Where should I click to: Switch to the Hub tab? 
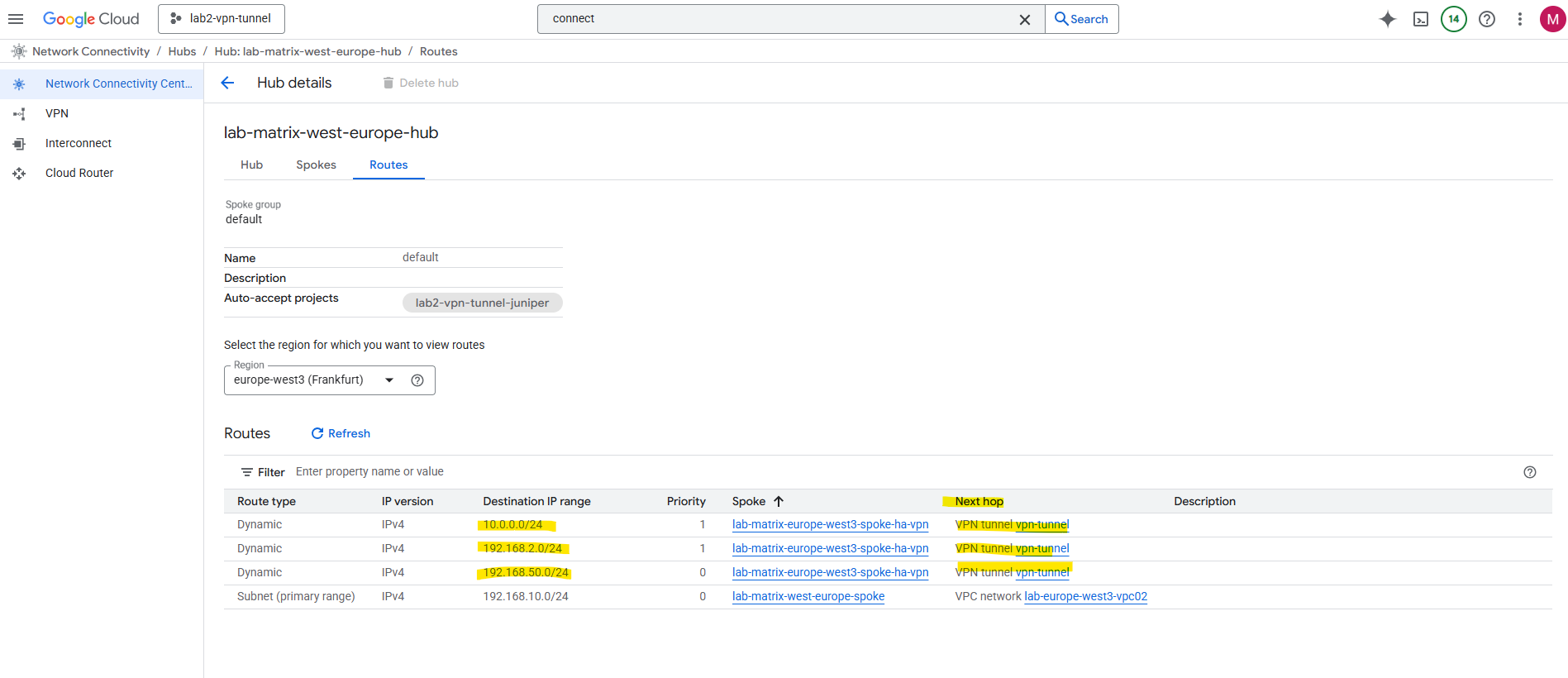tap(251, 165)
